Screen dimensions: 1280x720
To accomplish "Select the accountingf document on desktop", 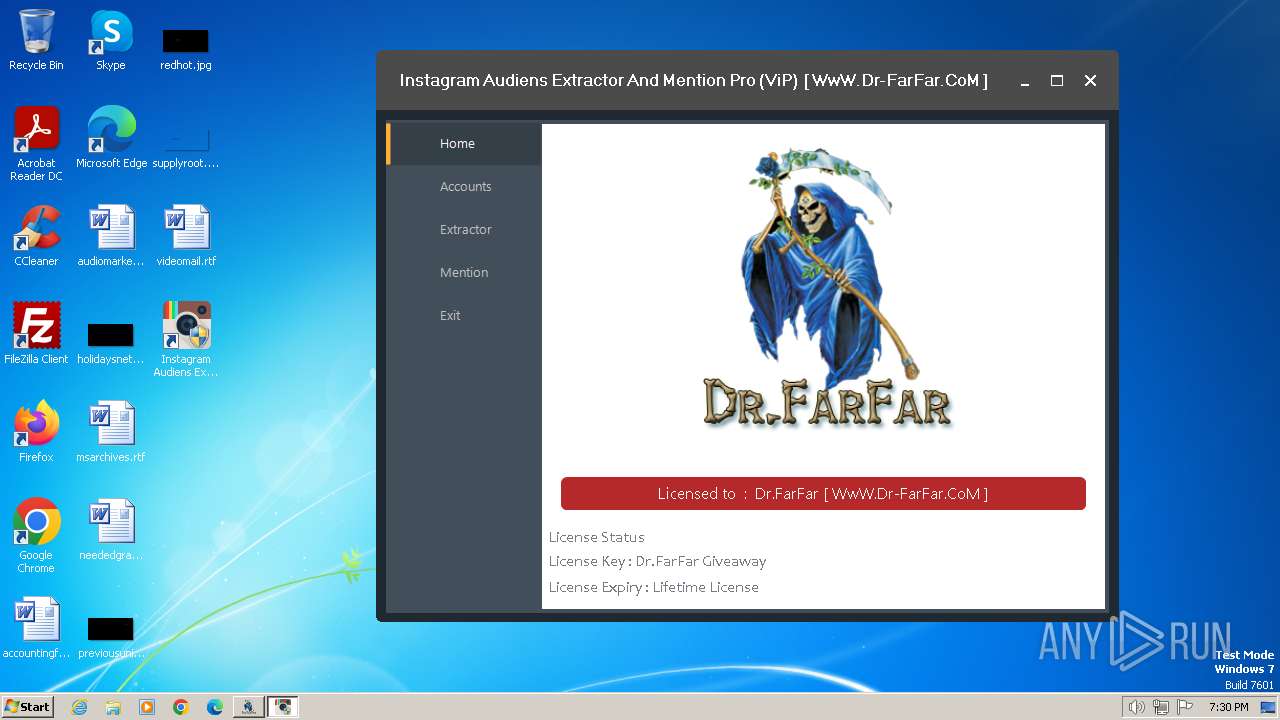I will pos(36,629).
